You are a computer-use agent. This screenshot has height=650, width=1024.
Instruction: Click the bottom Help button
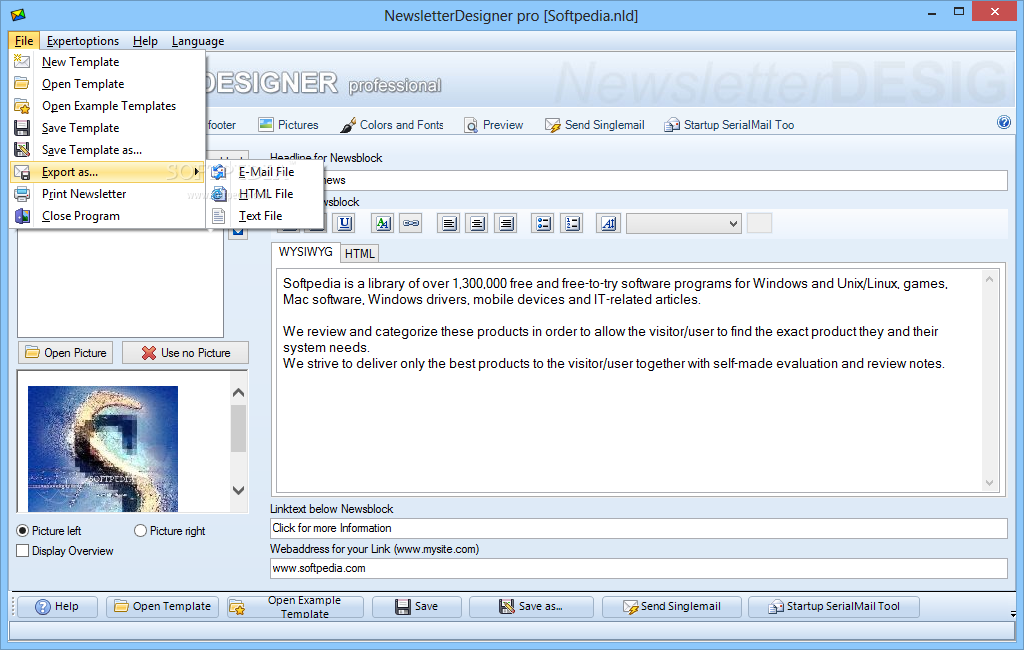tap(57, 606)
